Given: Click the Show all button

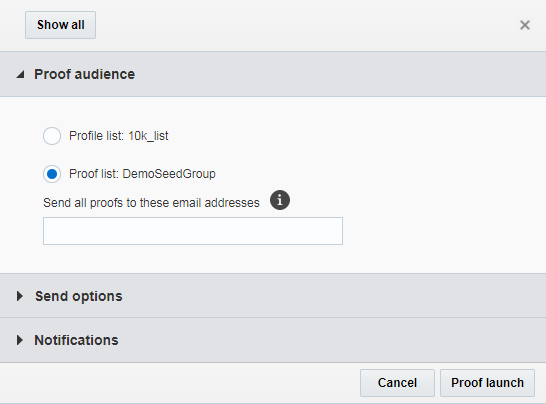Looking at the screenshot, I should (x=60, y=25).
